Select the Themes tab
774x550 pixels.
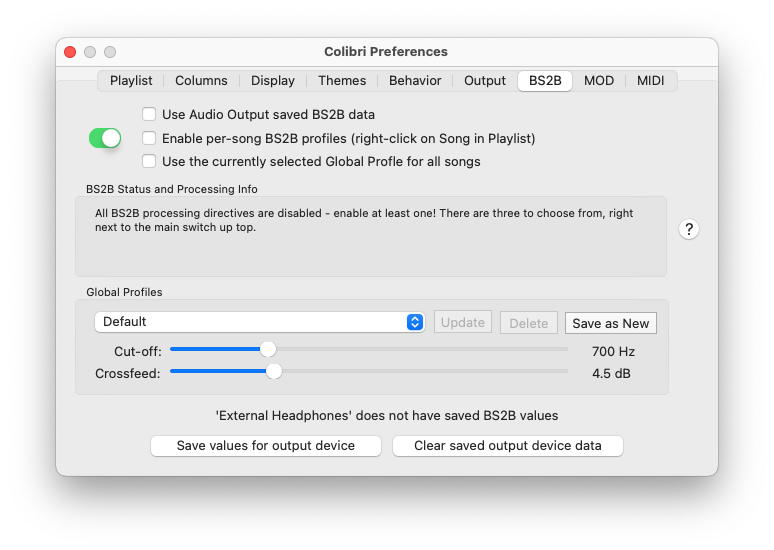point(342,80)
